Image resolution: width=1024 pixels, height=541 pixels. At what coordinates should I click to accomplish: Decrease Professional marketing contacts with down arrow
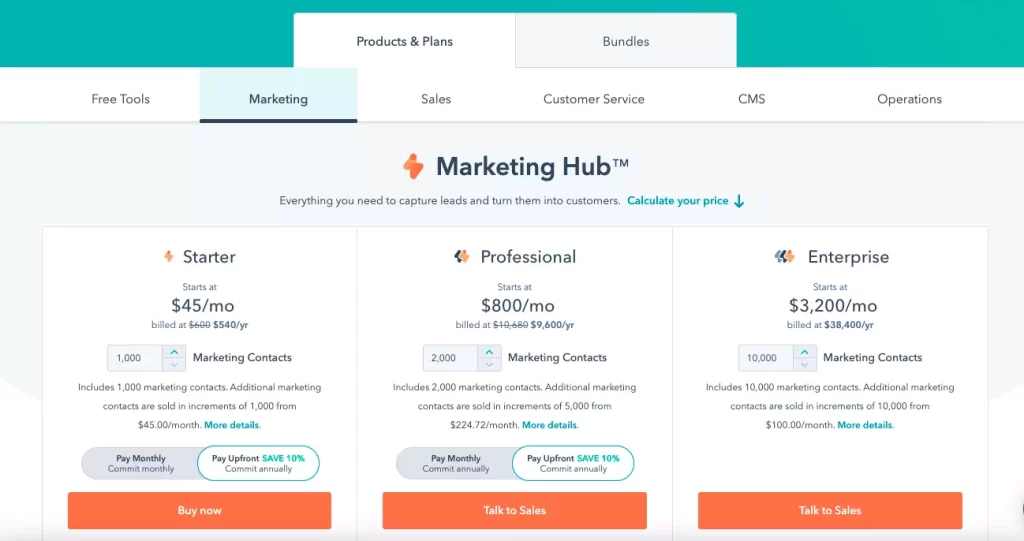(x=489, y=364)
